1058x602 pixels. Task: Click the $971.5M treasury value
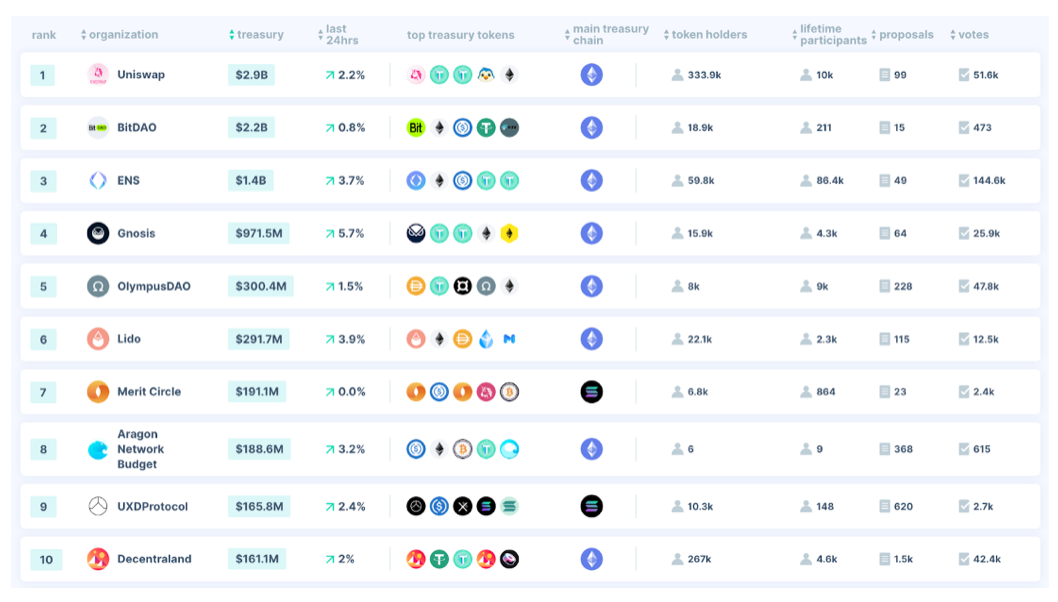(x=258, y=234)
